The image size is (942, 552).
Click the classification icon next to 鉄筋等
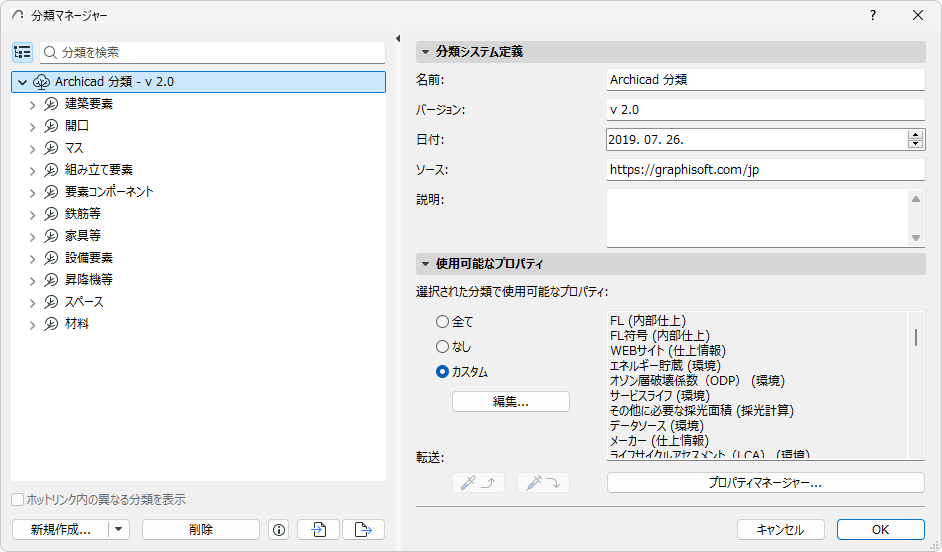click(51, 214)
